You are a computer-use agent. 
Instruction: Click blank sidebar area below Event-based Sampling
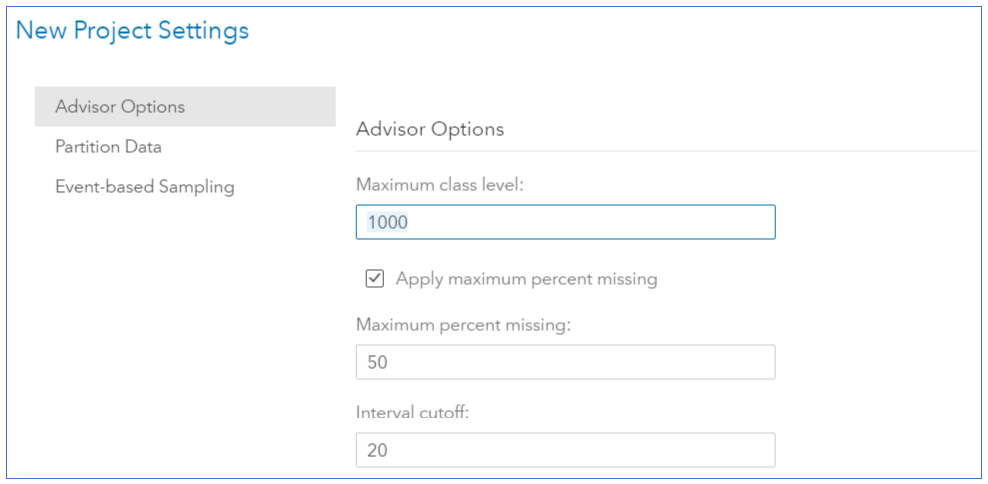tap(180, 320)
